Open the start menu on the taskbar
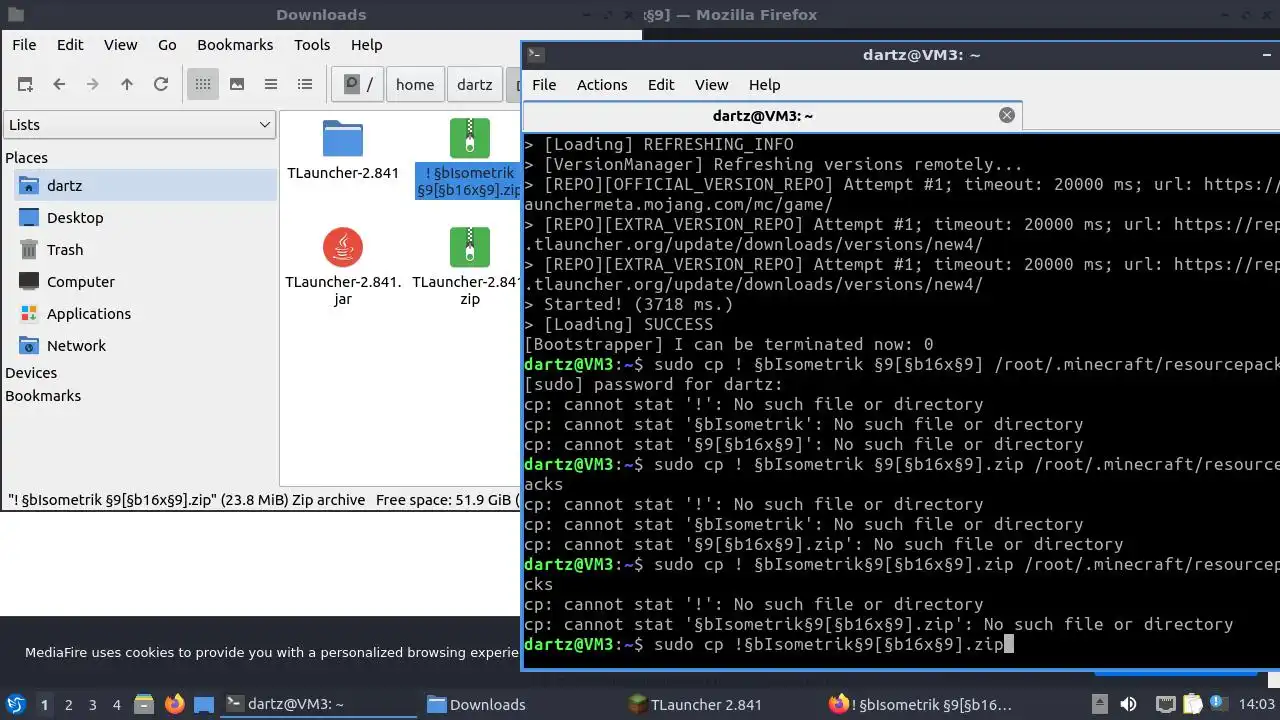The height and width of the screenshot is (720, 1280). (x=16, y=704)
